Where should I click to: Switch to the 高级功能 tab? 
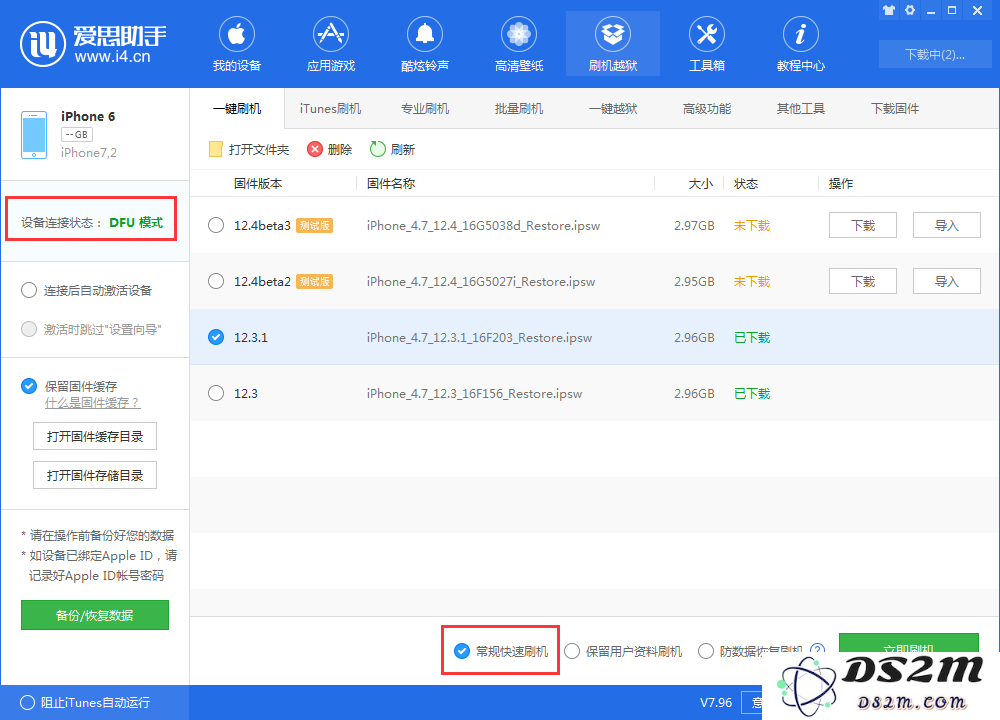tap(707, 108)
